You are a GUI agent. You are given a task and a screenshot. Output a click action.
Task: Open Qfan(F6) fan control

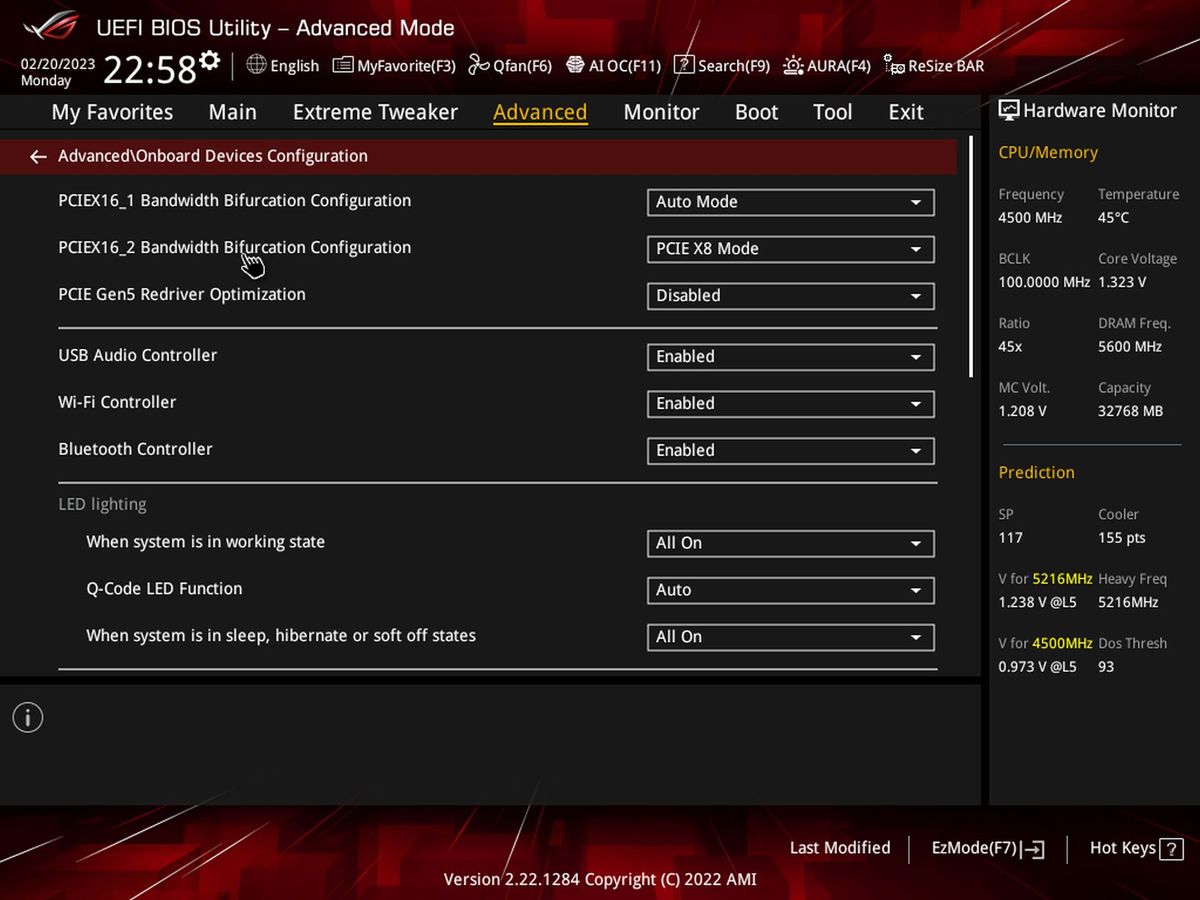coord(510,65)
